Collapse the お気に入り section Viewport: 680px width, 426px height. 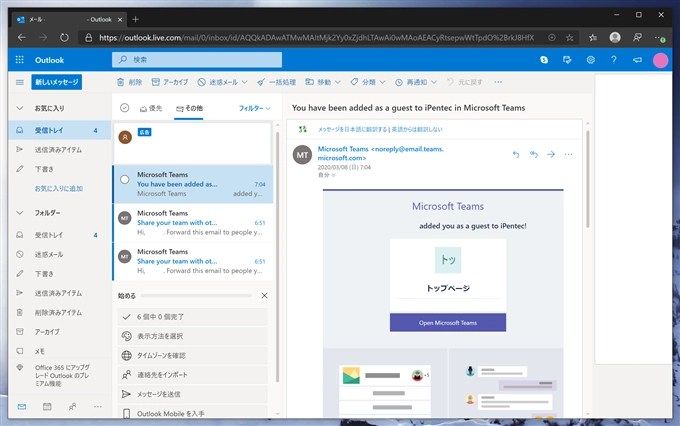(20, 108)
